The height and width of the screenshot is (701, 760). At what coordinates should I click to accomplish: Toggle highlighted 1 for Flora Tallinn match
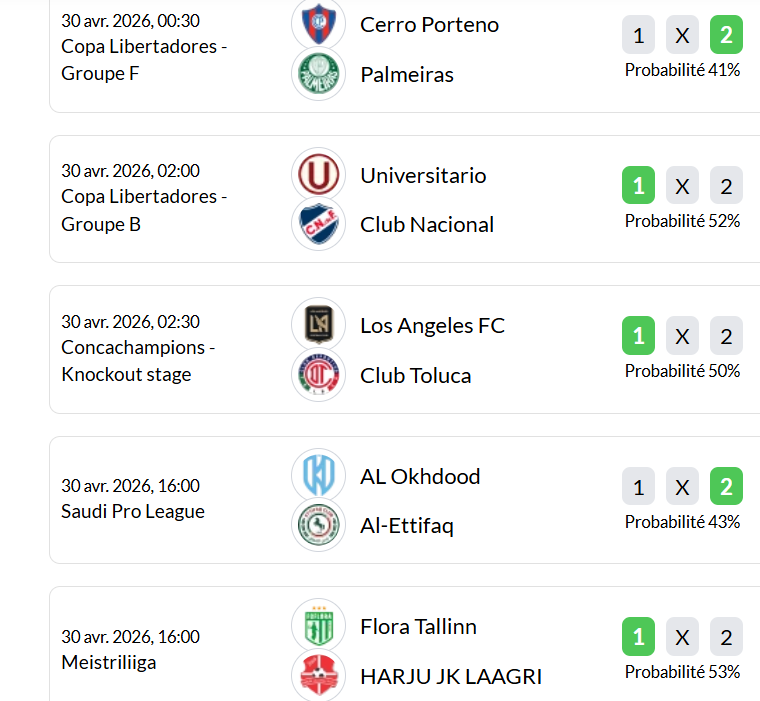point(638,637)
